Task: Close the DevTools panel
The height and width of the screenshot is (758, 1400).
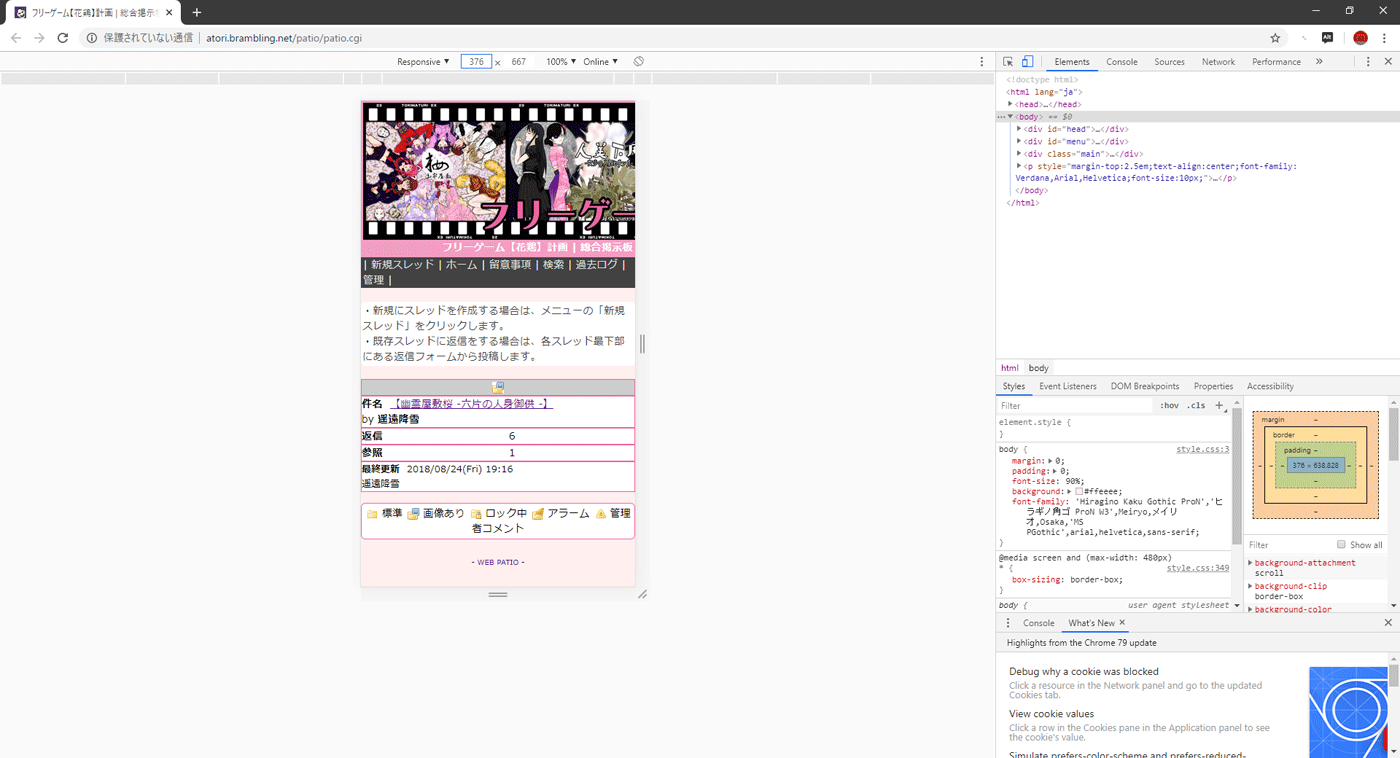Action: pos(1388,62)
